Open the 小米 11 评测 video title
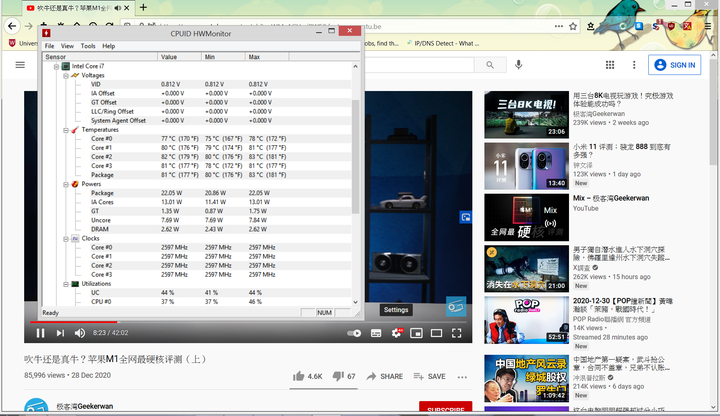This screenshot has height=416, width=720. coord(622,151)
